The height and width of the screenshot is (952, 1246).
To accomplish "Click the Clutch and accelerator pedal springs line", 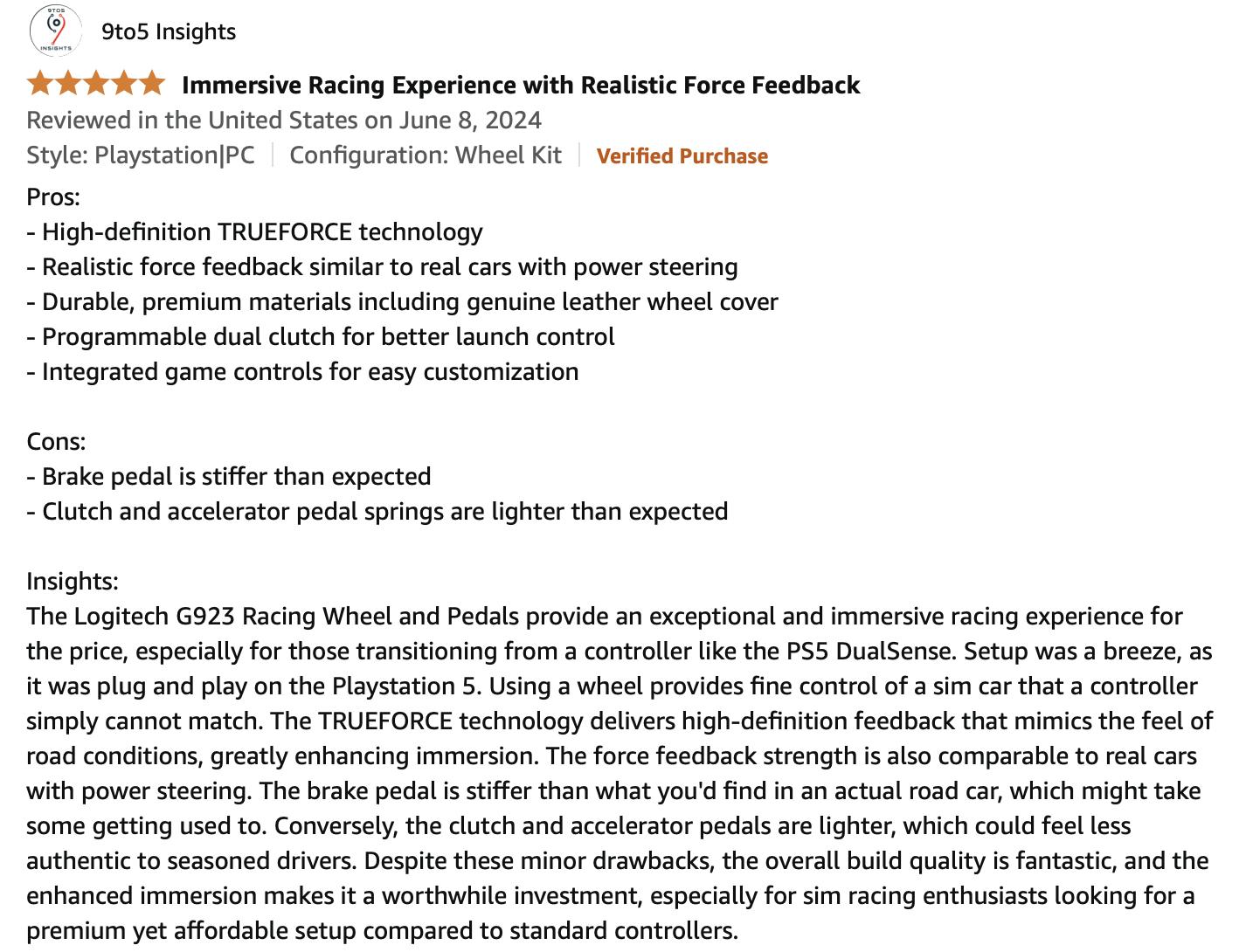I will (377, 512).
